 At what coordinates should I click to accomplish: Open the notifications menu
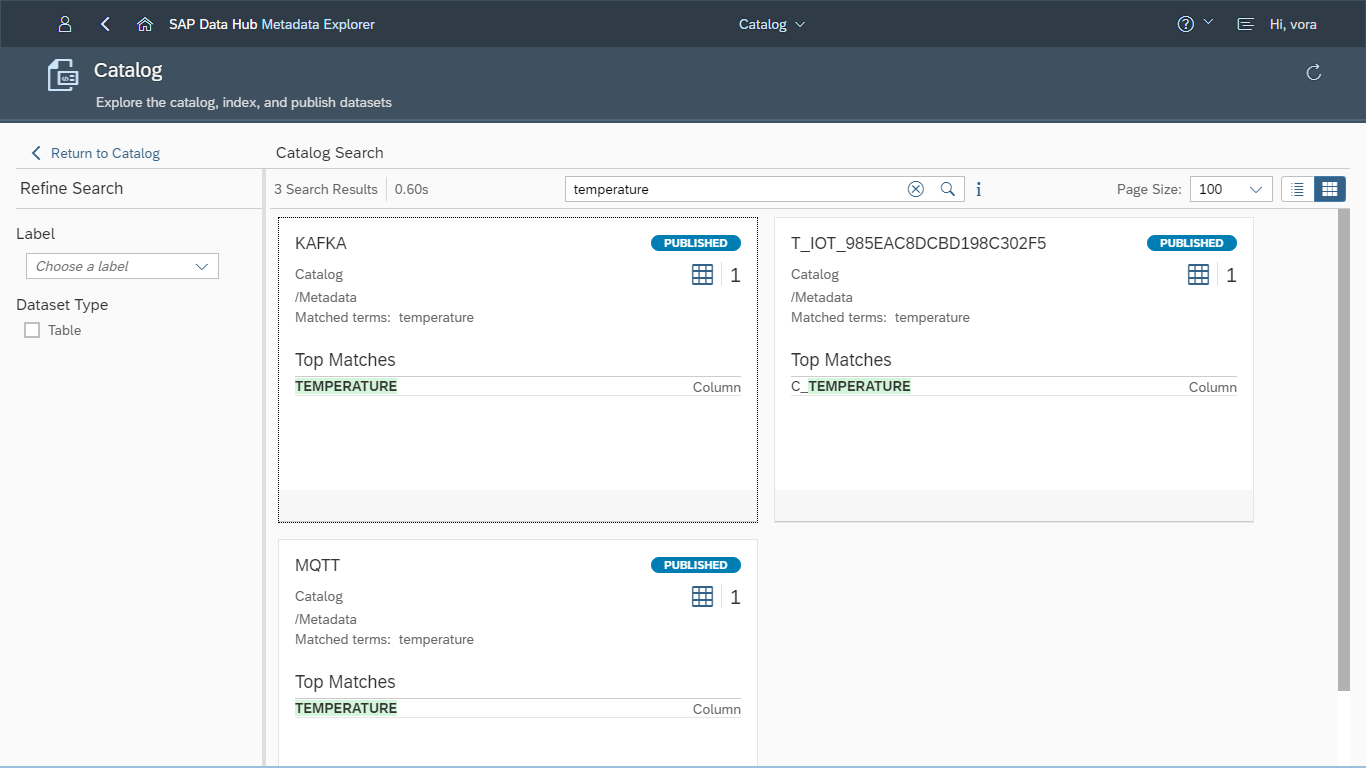point(1244,23)
